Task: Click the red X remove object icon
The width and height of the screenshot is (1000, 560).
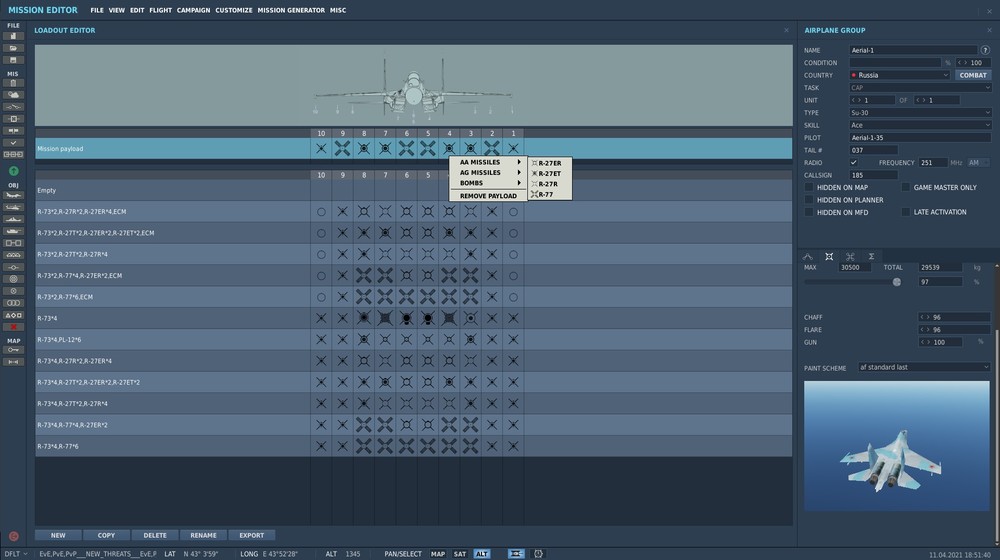Action: (x=13, y=327)
